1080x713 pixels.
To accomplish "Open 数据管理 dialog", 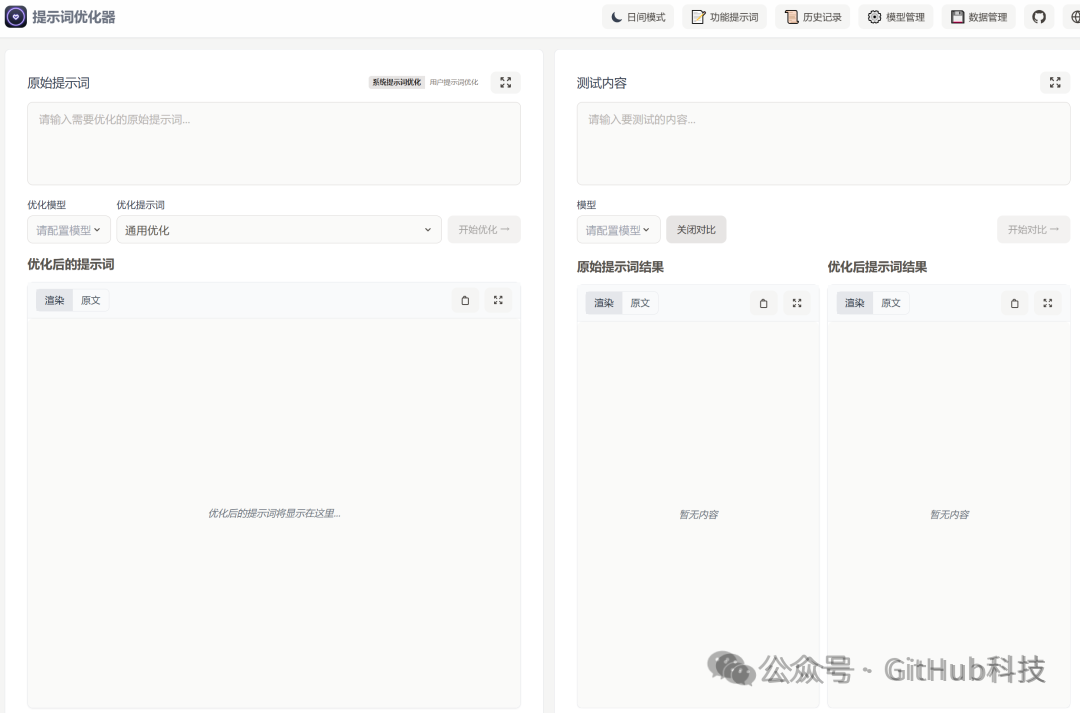I will (978, 17).
